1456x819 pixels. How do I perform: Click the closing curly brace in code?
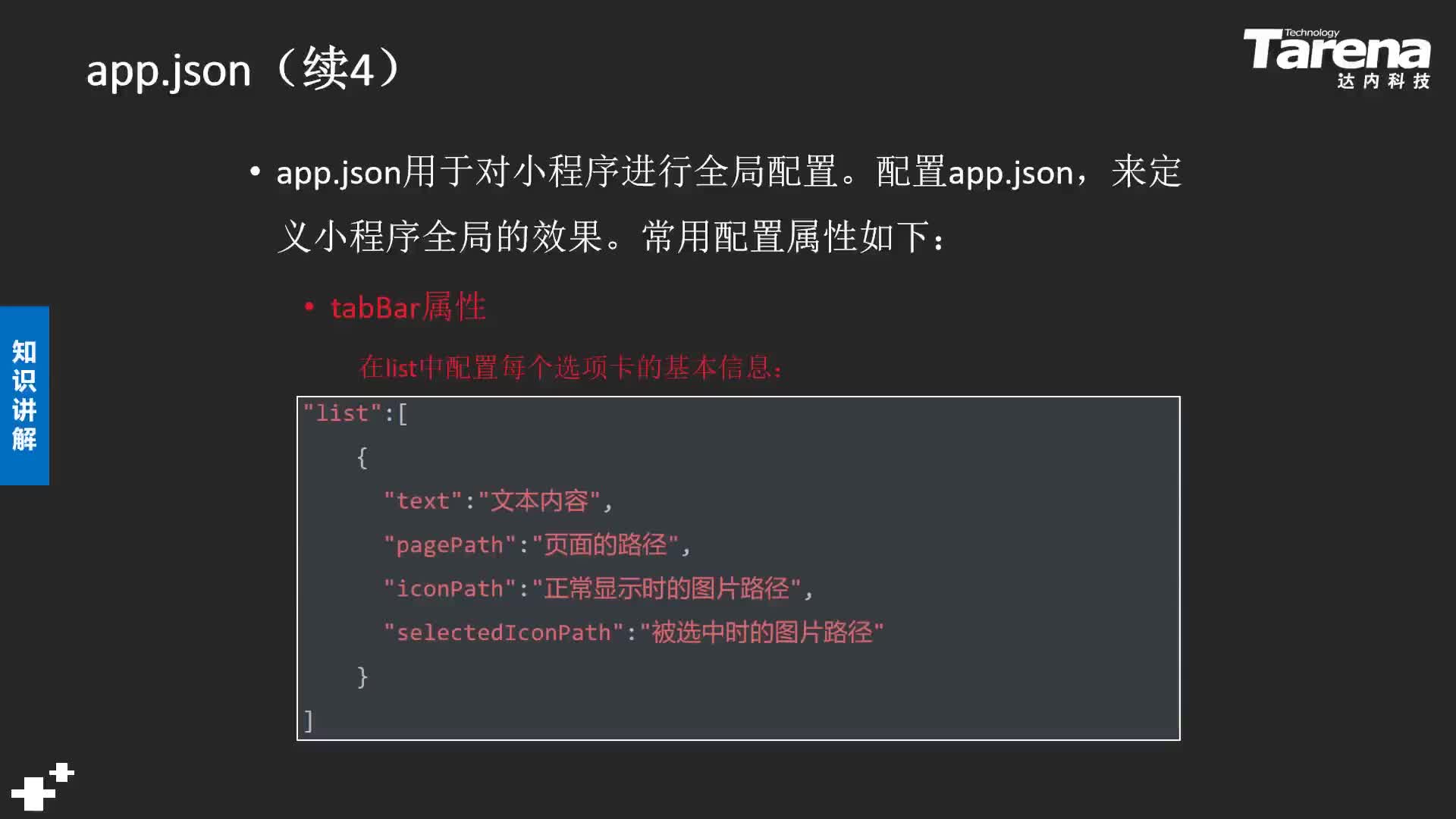(x=362, y=676)
